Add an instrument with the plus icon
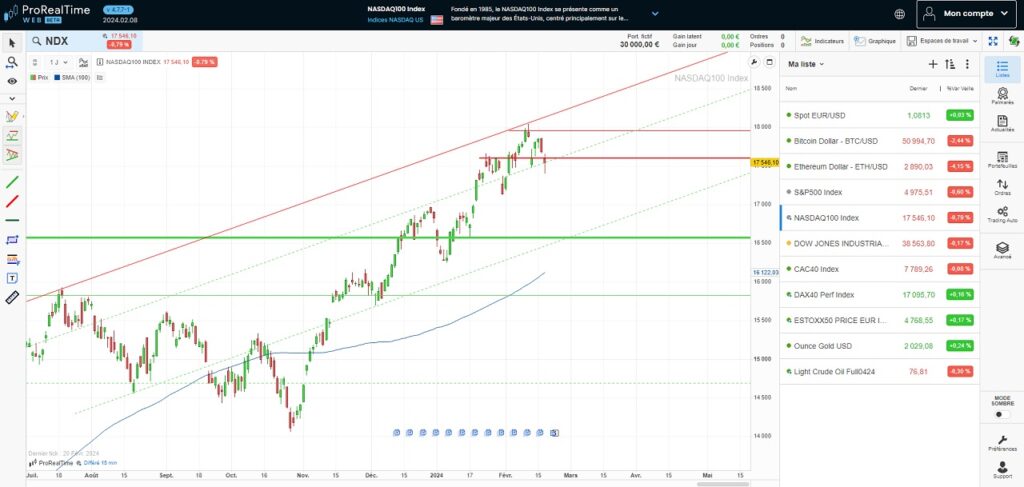Screen dimensions: 1024x487 click(x=933, y=64)
